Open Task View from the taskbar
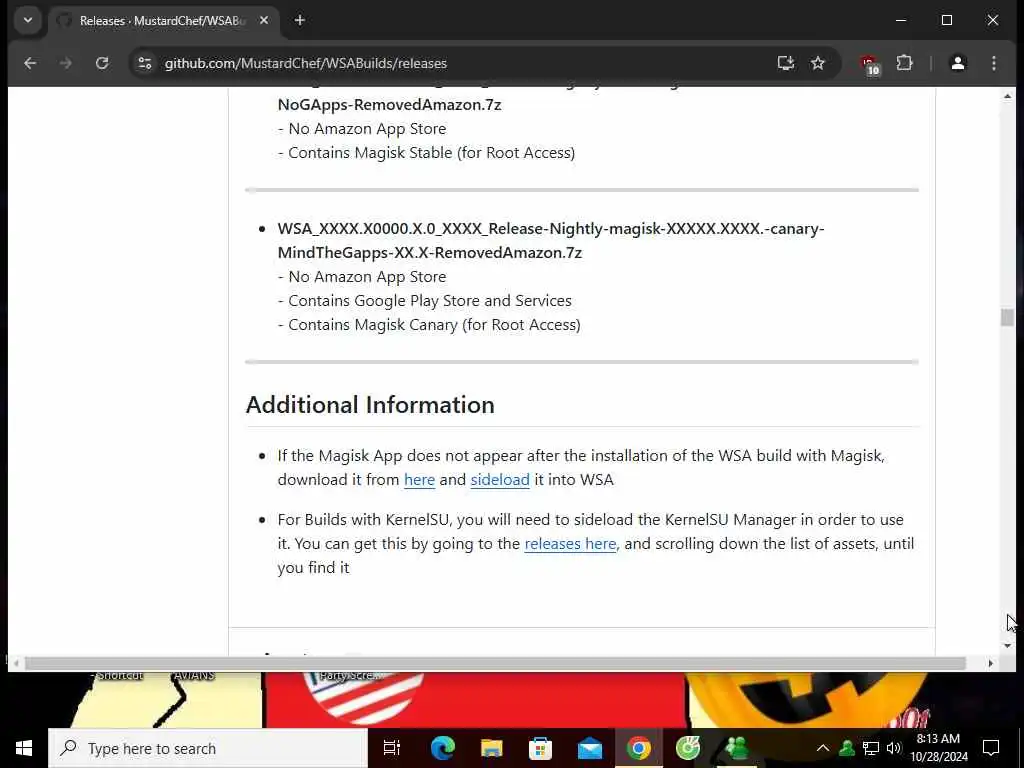The width and height of the screenshot is (1024, 768). [392, 748]
